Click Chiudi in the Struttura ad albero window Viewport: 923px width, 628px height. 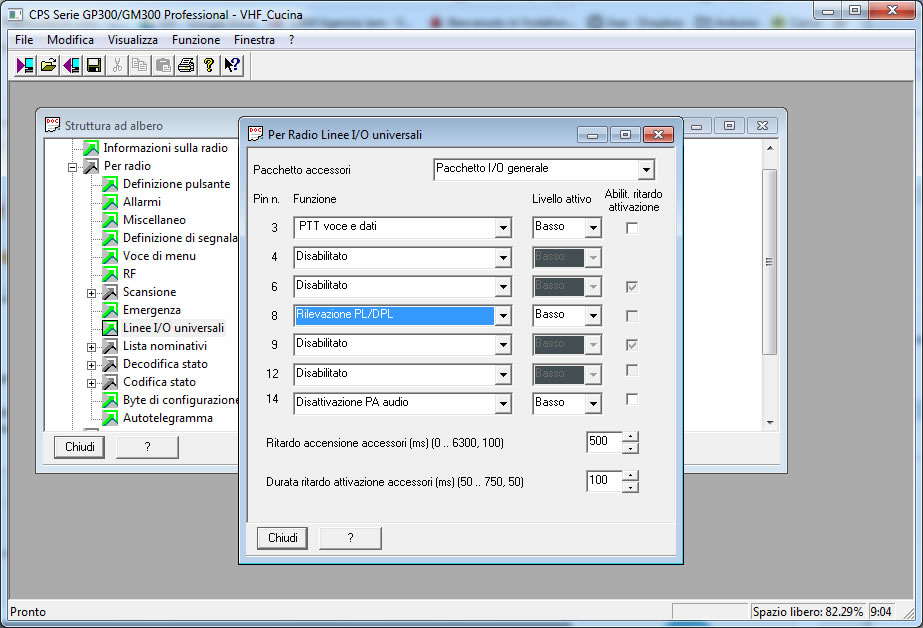click(79, 447)
